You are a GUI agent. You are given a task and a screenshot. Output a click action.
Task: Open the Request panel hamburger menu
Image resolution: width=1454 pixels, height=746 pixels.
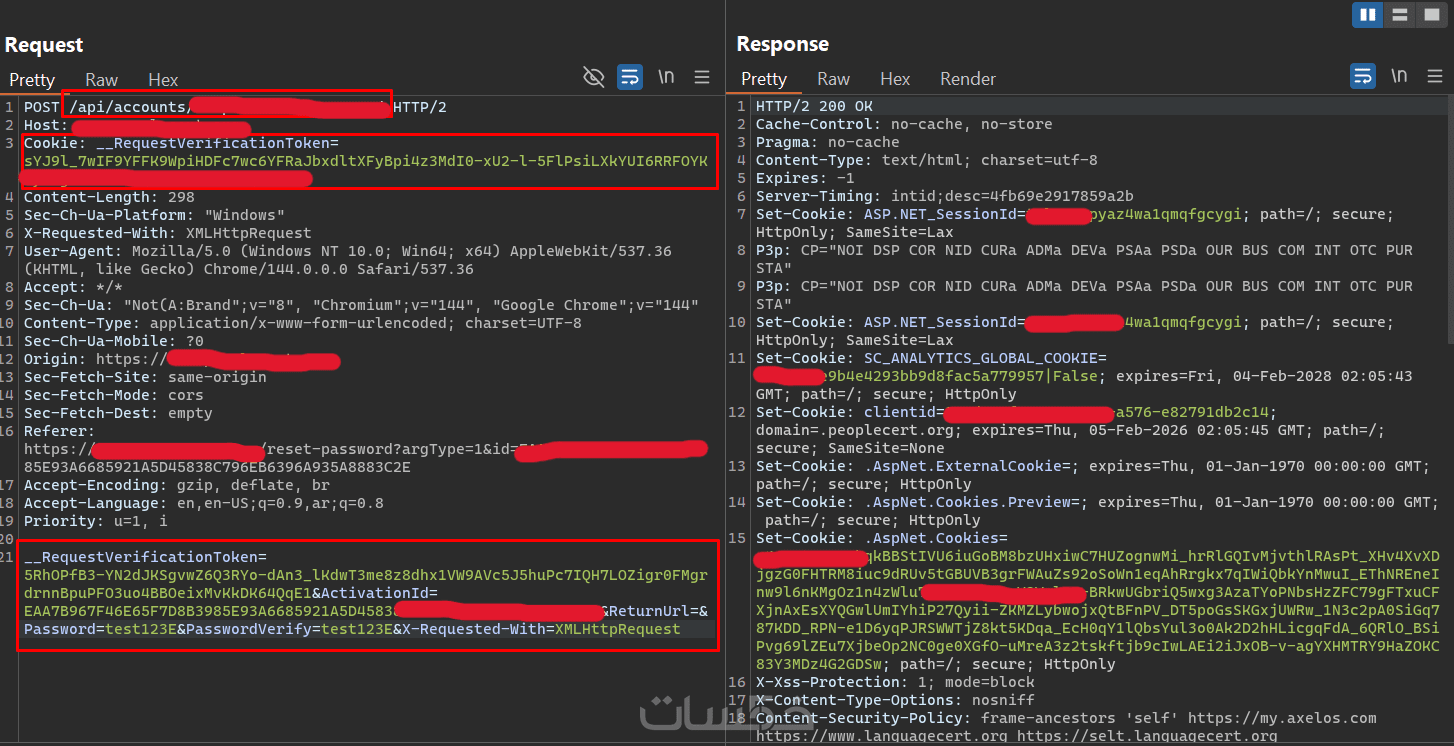click(x=702, y=77)
